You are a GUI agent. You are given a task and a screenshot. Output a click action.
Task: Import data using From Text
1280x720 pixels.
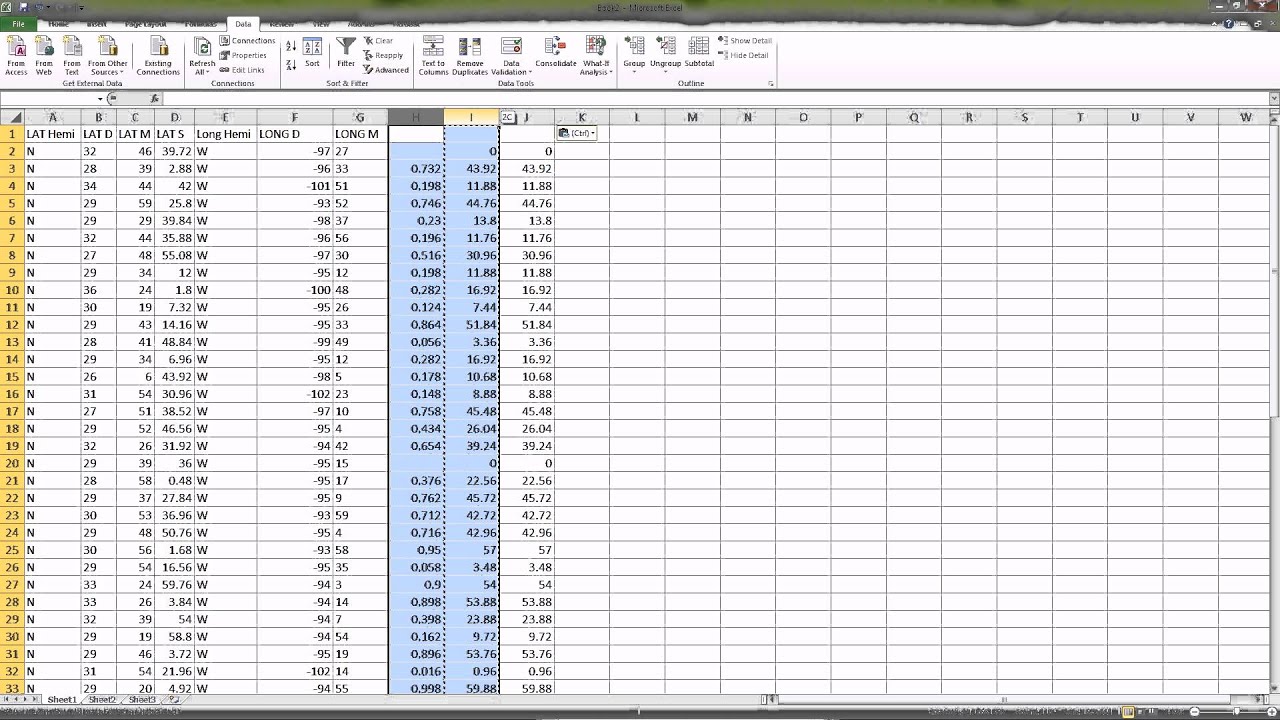(x=72, y=56)
